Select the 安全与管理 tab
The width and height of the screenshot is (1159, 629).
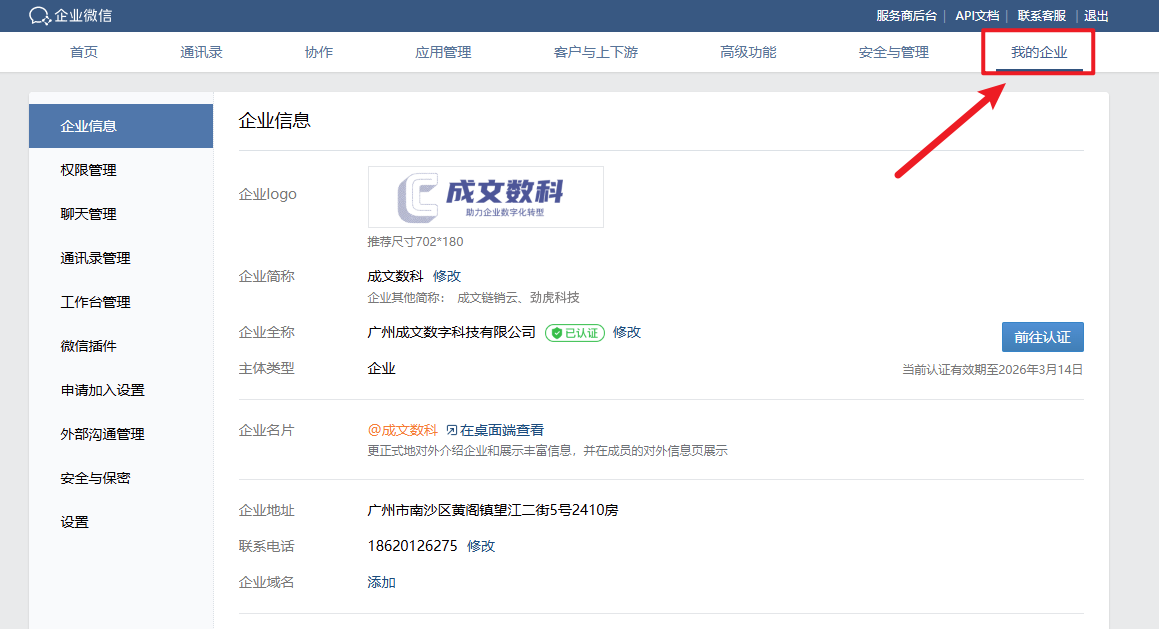click(x=893, y=52)
